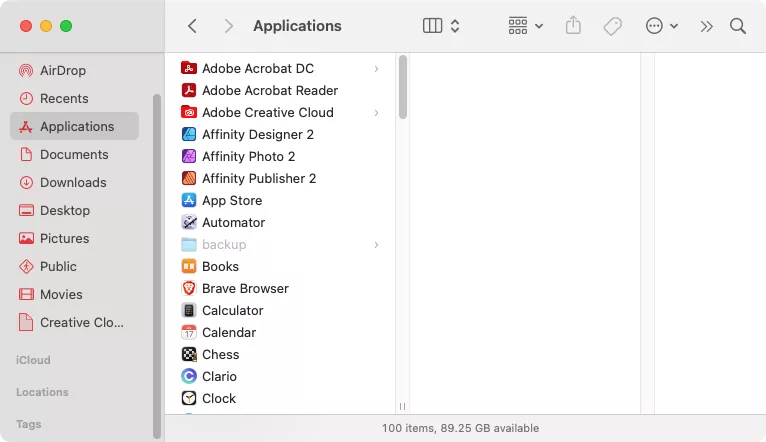Screen dimensions: 766x442
Task: Select Automator in the file list
Action: pyautogui.click(x=233, y=222)
